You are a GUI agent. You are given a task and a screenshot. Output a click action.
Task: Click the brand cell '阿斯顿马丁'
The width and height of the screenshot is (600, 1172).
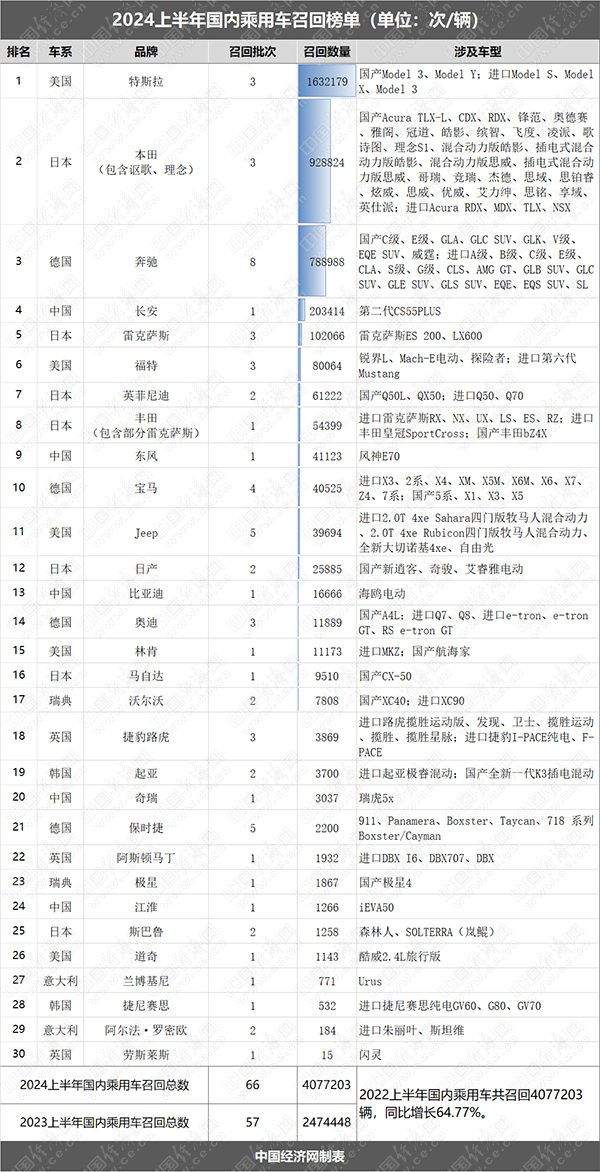tap(146, 859)
